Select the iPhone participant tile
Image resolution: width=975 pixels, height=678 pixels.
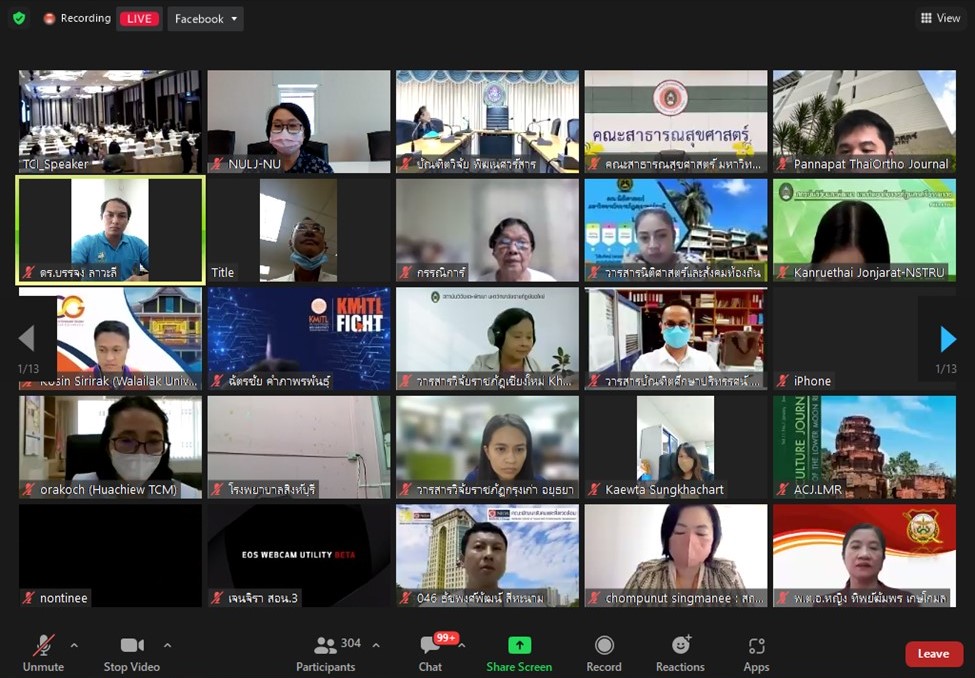[864, 338]
